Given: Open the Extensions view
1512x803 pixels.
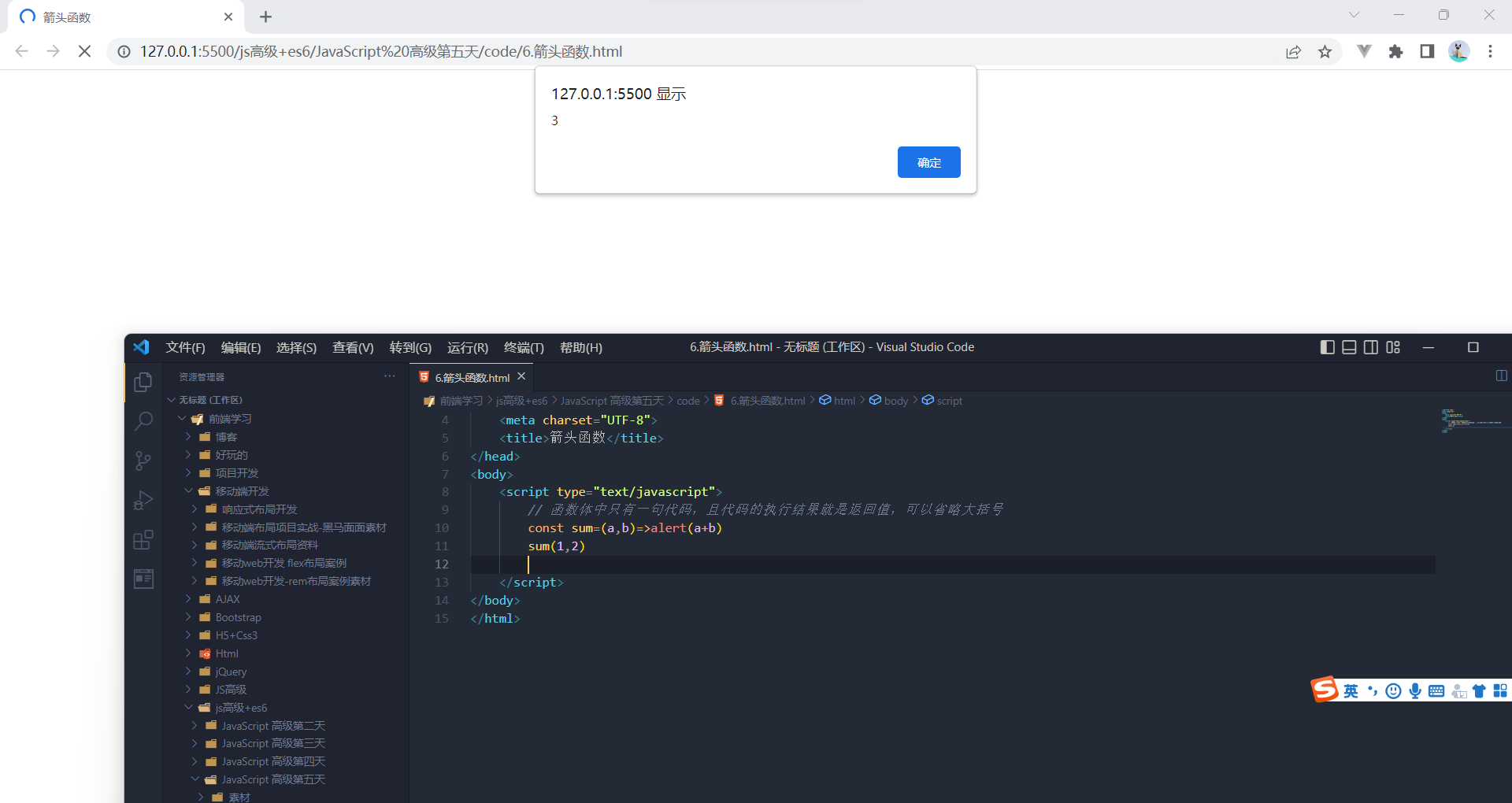Looking at the screenshot, I should (x=143, y=539).
